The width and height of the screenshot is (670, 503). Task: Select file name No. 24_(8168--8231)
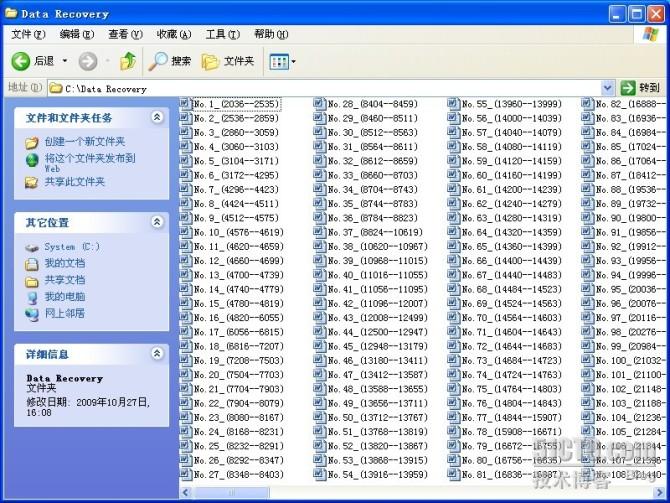pyautogui.click(x=238, y=432)
